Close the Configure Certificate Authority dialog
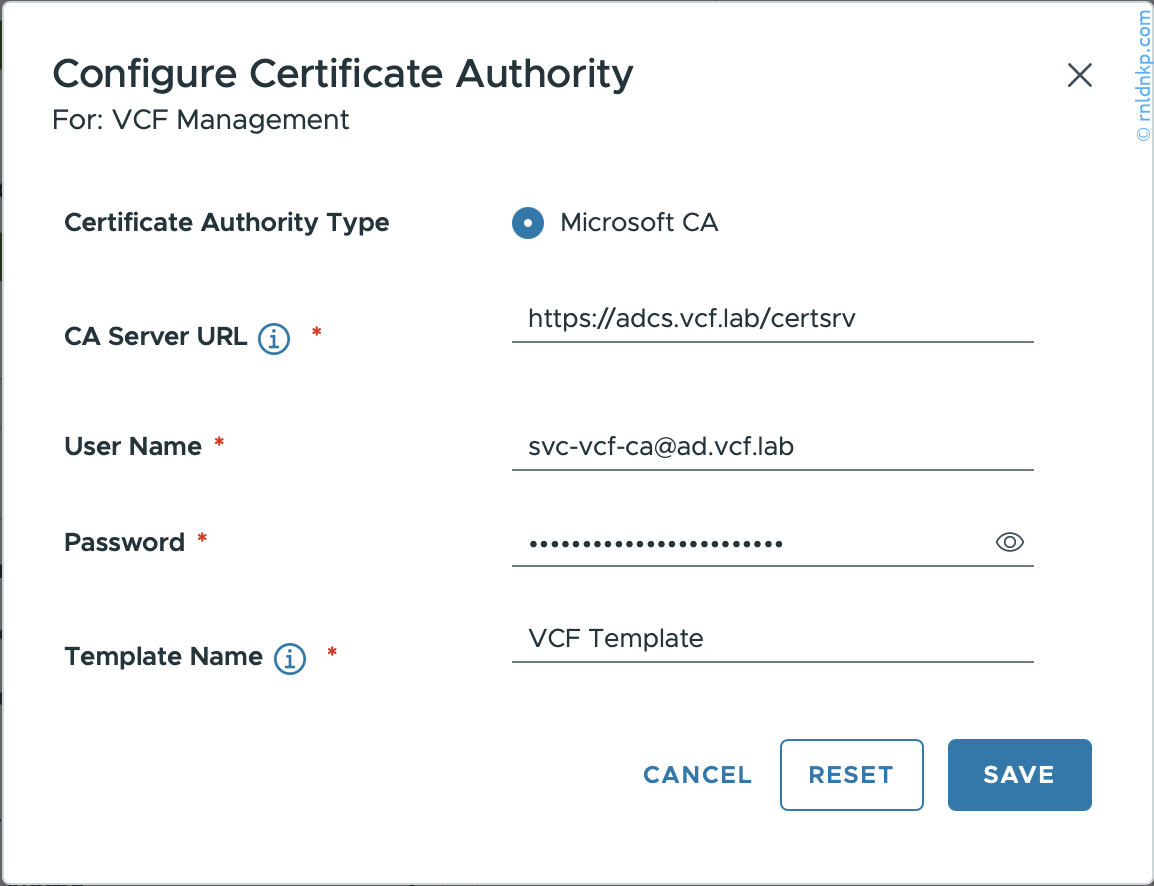Screen dimensions: 1154x886 coord(1079,76)
